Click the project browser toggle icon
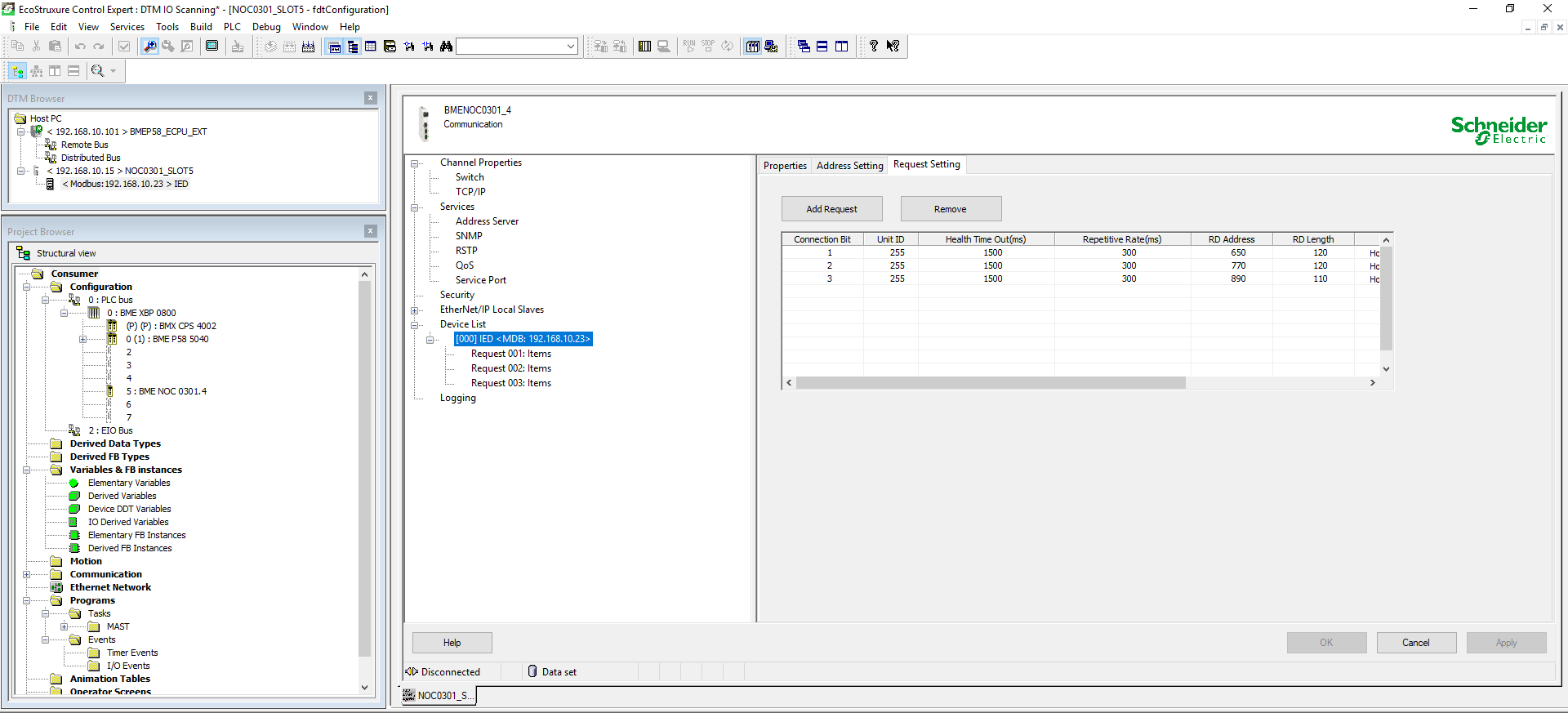Screen dimensions: 1568x713 coord(353,47)
